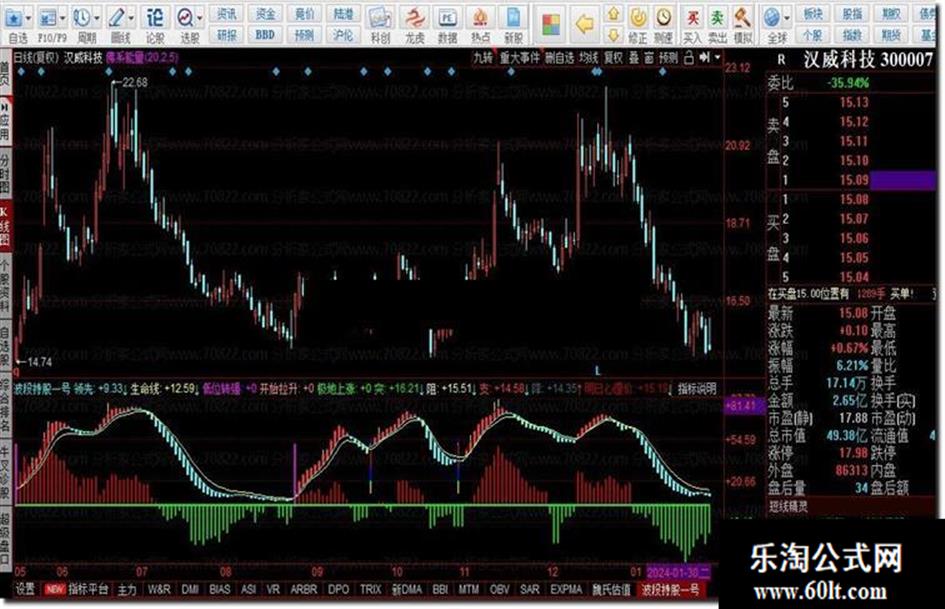Viewport: 945px width, 609px height.
Task: Click the arrow-to-bar icon beside the padlock
Action: 704,58
